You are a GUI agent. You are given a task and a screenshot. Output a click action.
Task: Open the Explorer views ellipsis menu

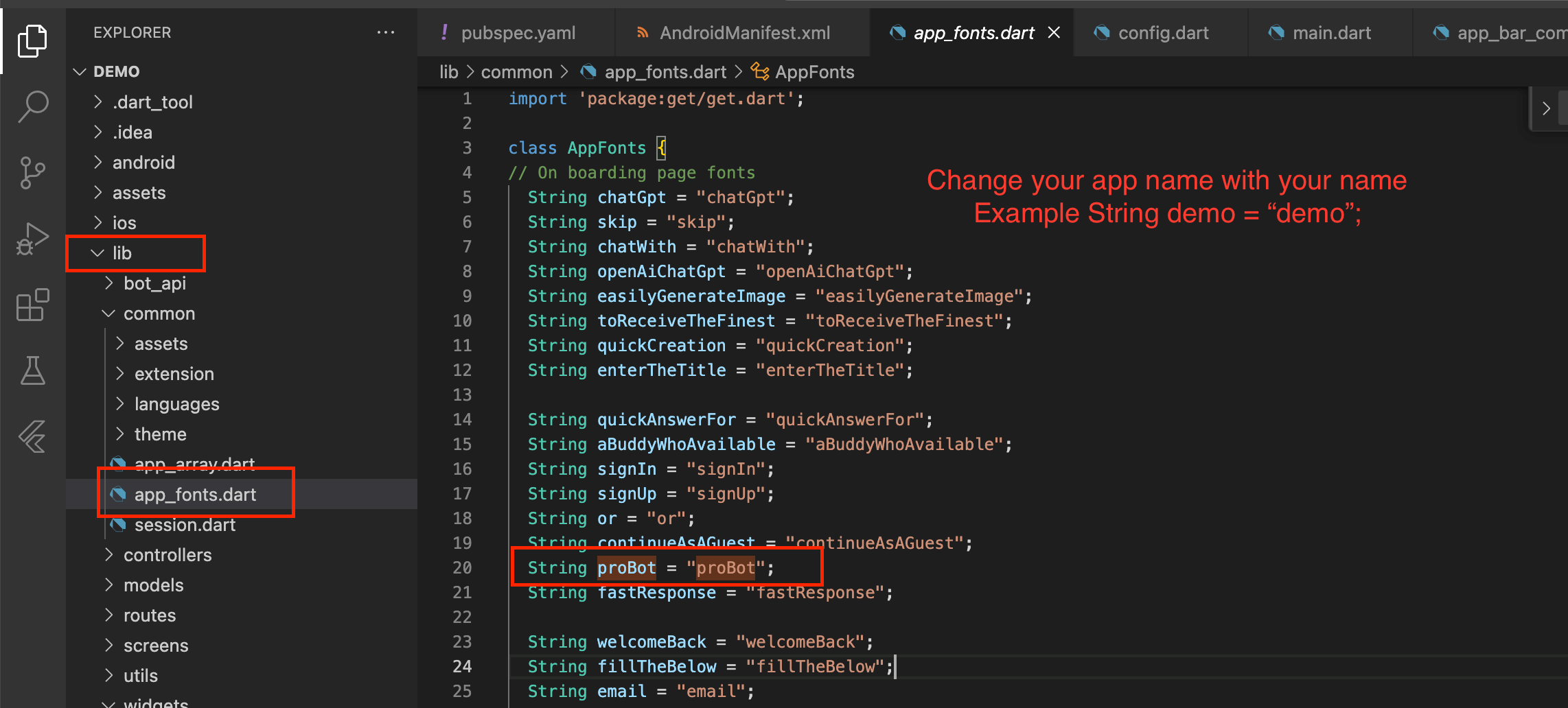point(386,32)
